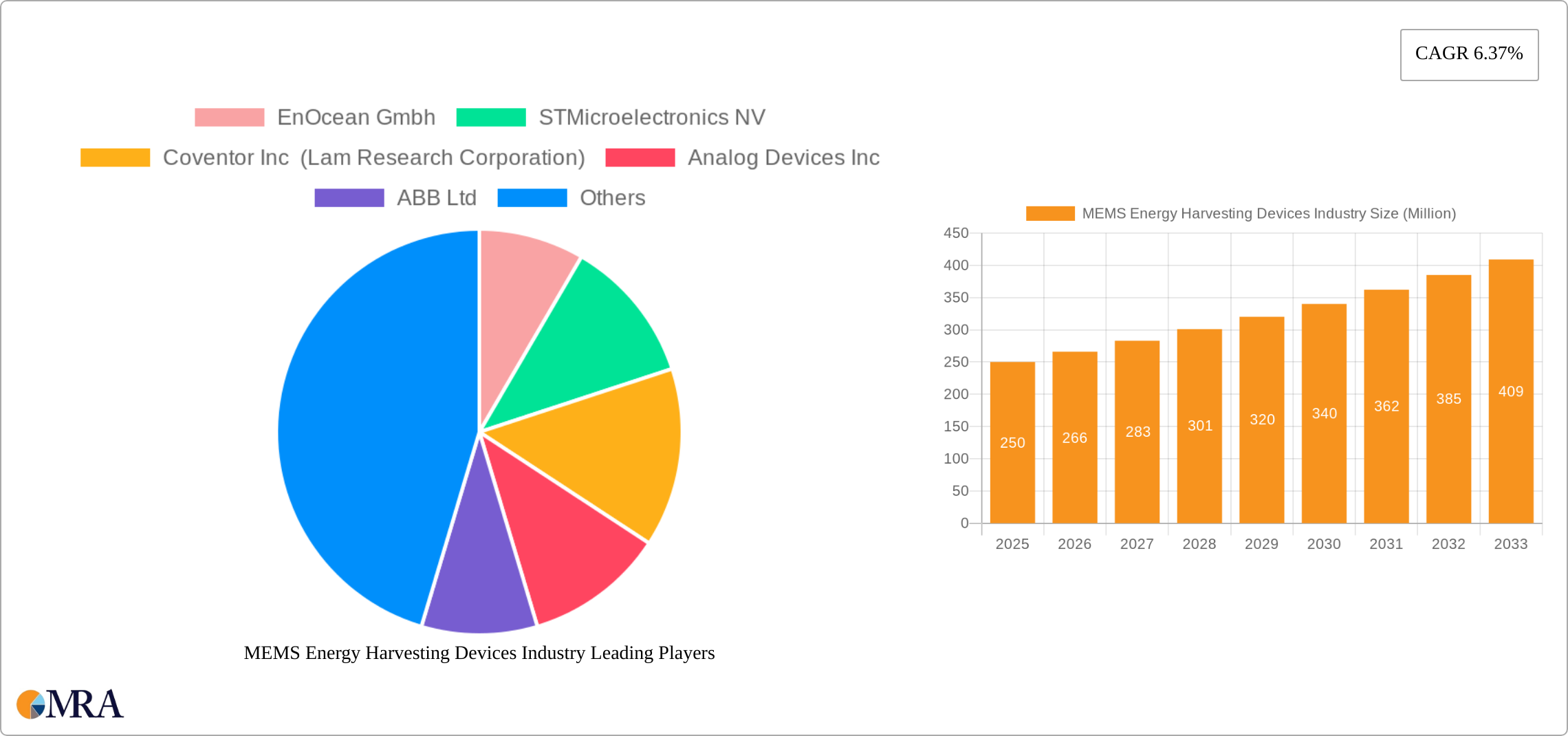Toggle visibility of the Others pie series
The width and height of the screenshot is (1568, 736).
tap(532, 198)
